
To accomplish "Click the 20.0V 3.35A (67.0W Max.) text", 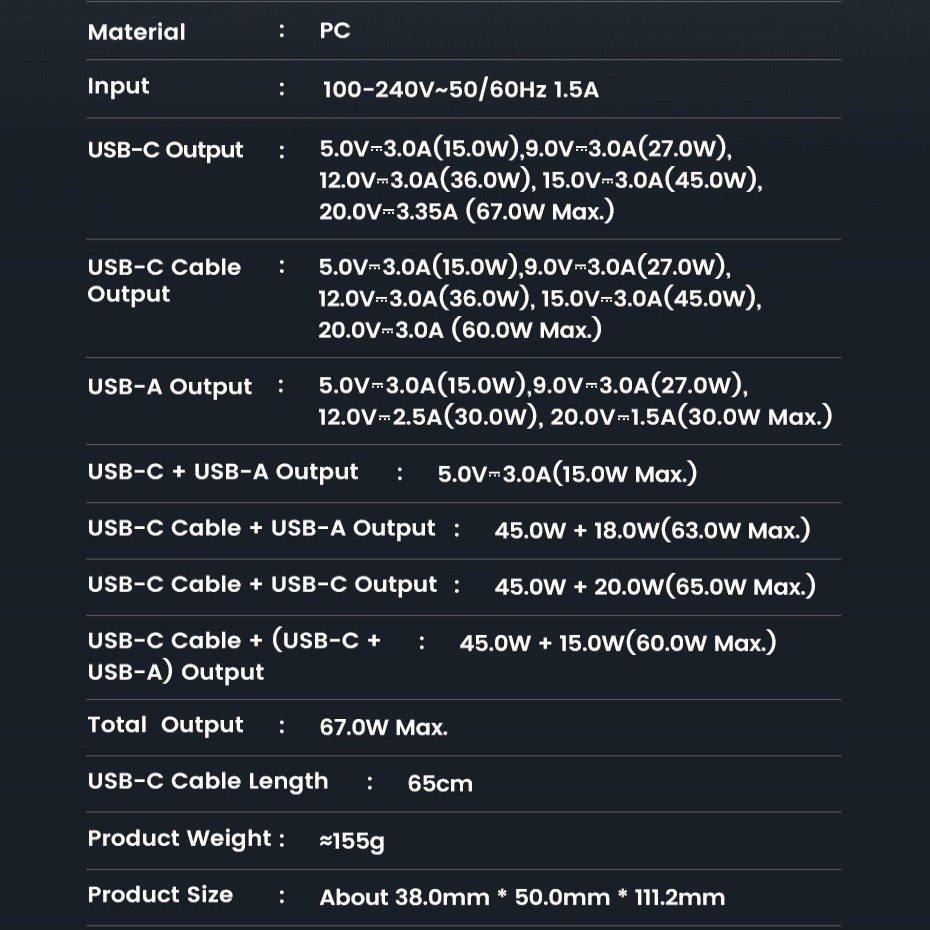I will [466, 211].
